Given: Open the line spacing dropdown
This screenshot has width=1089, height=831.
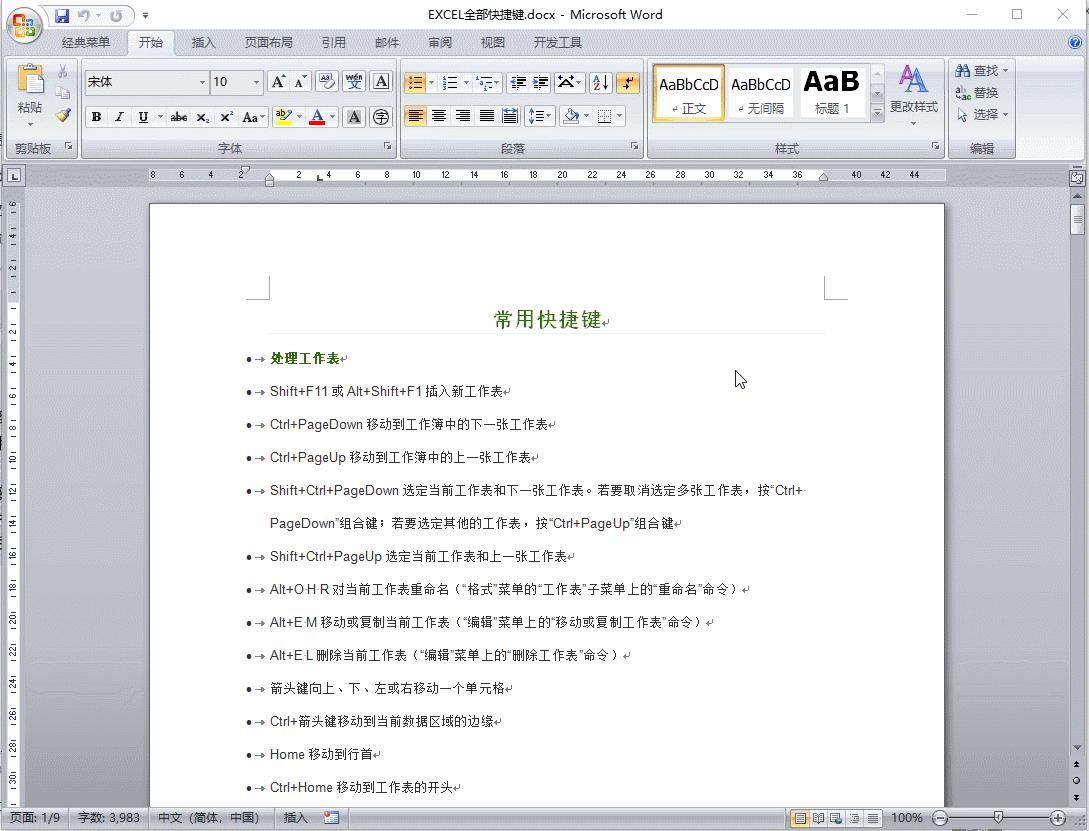Looking at the screenshot, I should 546,115.
